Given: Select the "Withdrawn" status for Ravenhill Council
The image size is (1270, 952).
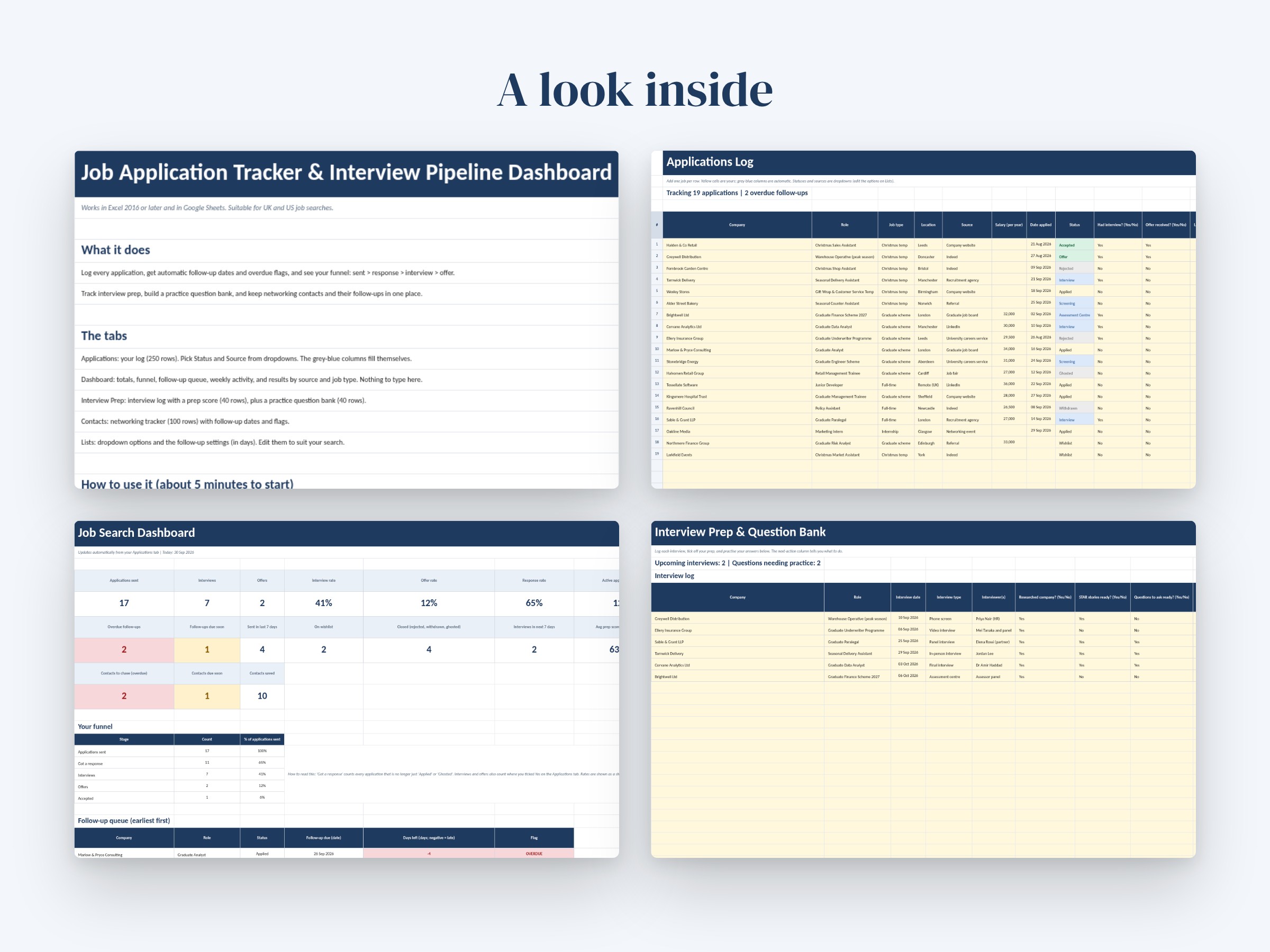Looking at the screenshot, I should click(1074, 408).
